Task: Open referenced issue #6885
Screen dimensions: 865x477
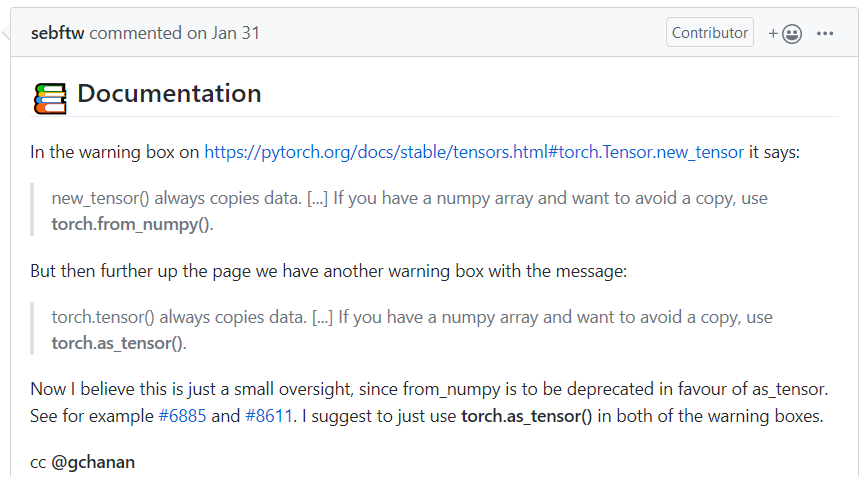Action: [x=183, y=415]
